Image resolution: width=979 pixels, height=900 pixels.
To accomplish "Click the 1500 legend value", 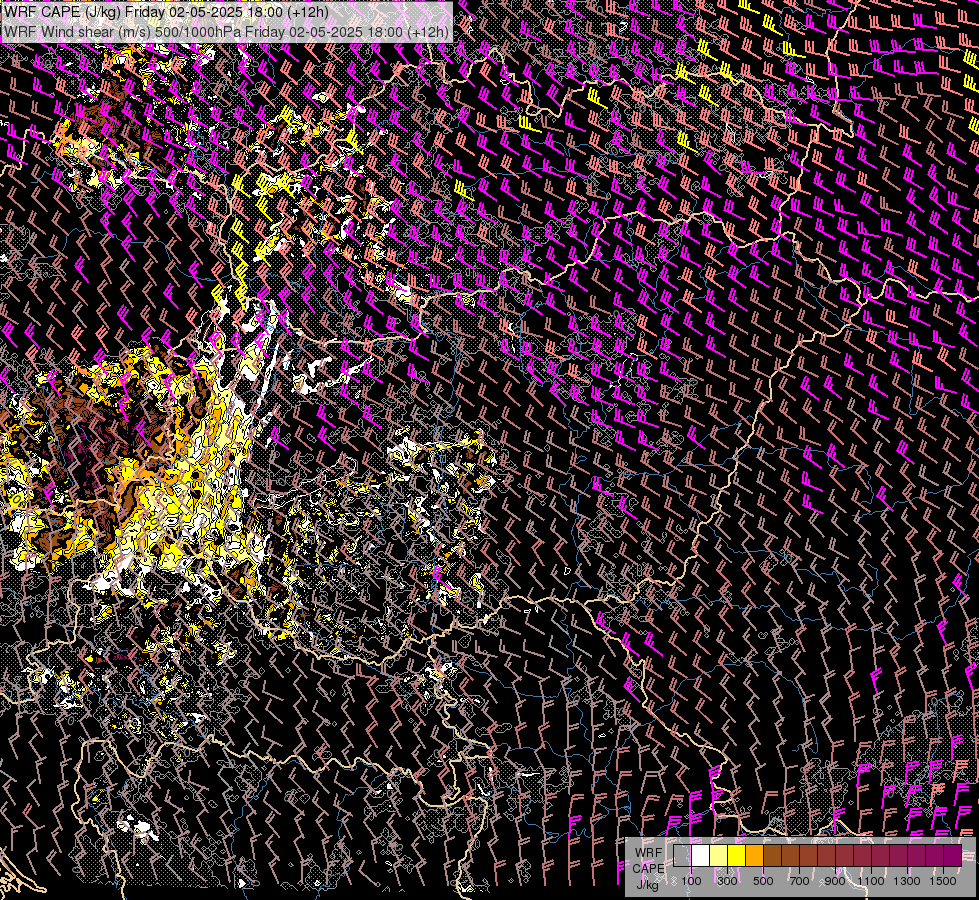I will coord(943,881).
